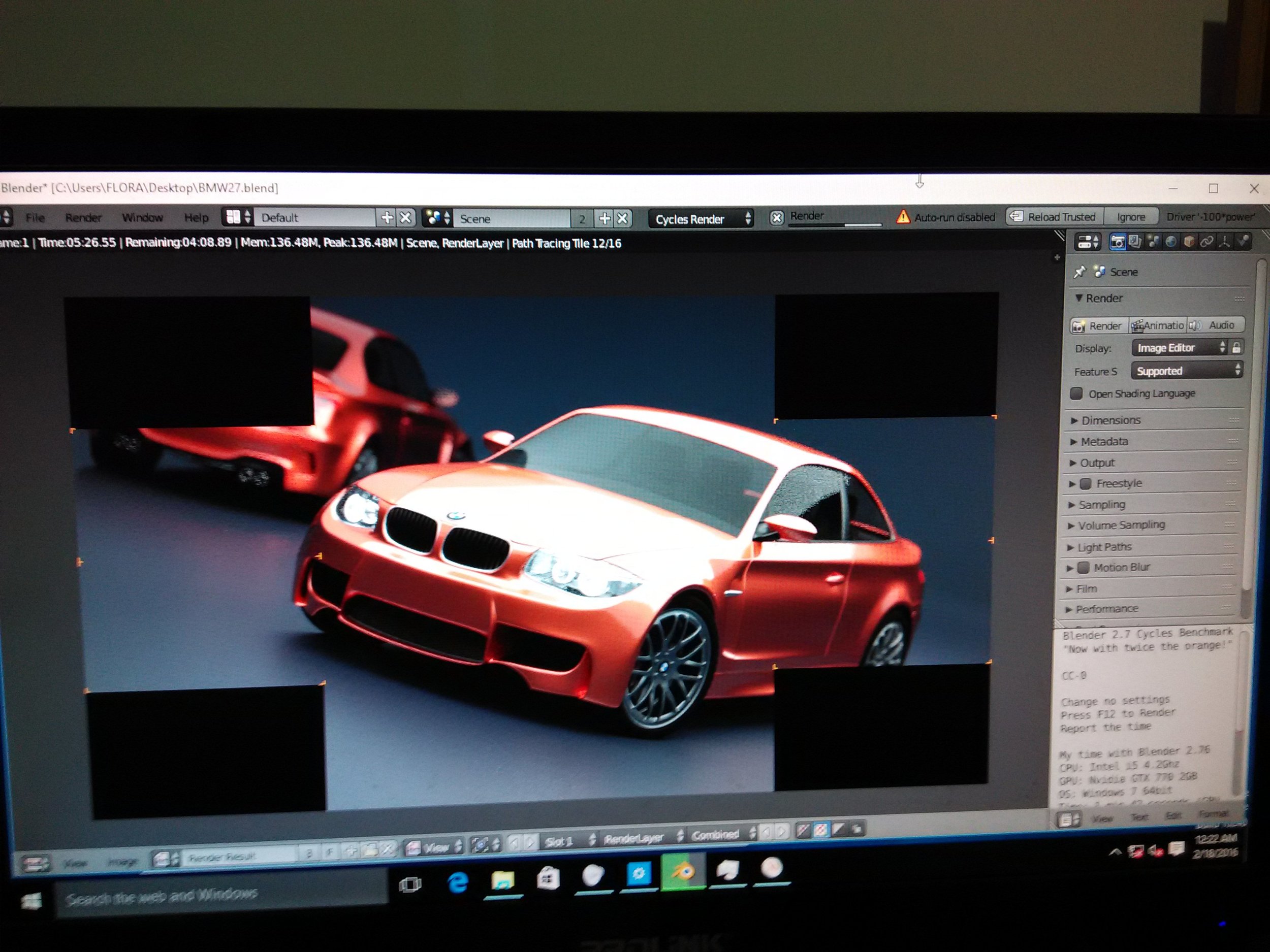Expand the Metadata panel
Viewport: 1270px width, 952px height.
(x=1099, y=441)
